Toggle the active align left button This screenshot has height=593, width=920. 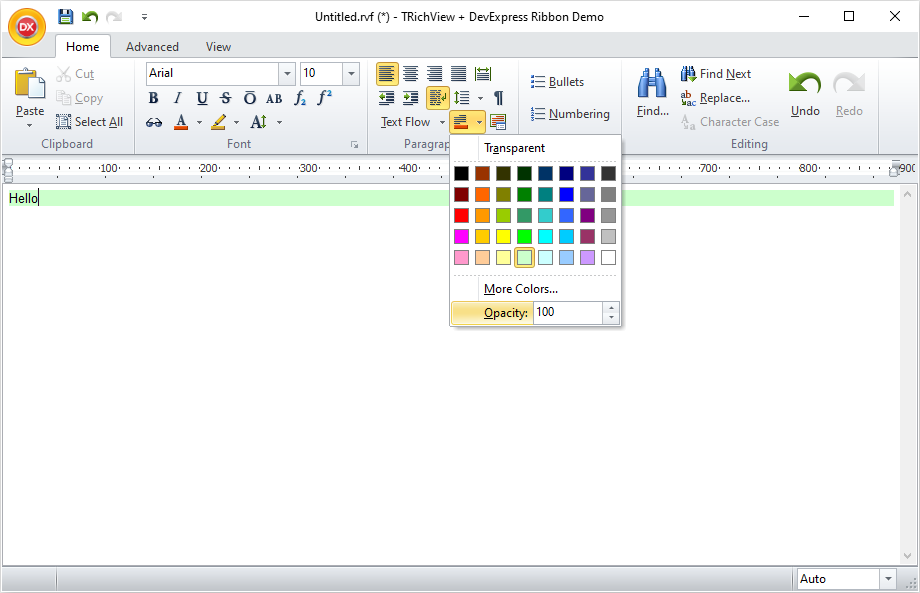pos(387,74)
